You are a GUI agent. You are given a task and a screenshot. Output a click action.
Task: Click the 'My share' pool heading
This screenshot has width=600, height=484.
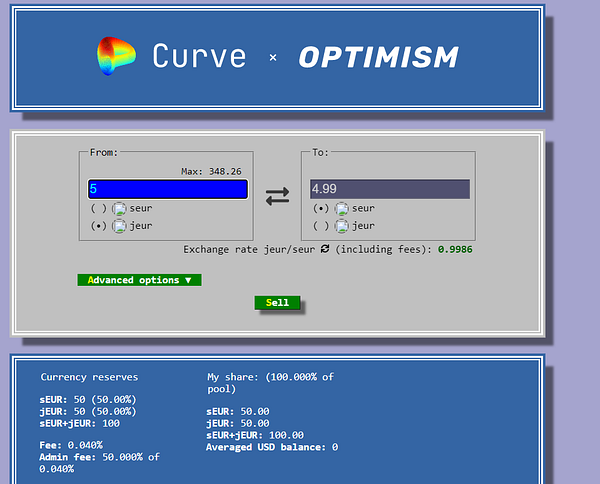(x=270, y=383)
